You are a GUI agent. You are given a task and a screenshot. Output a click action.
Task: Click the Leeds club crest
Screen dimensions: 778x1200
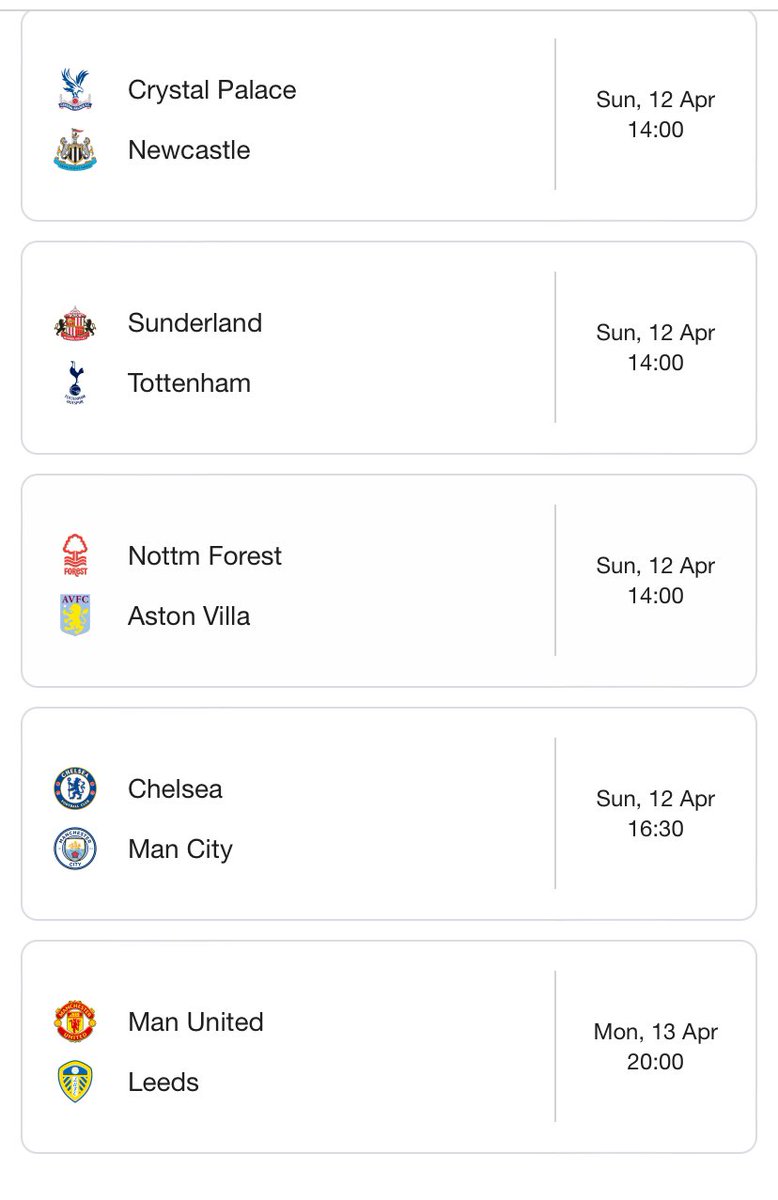[x=75, y=1082]
